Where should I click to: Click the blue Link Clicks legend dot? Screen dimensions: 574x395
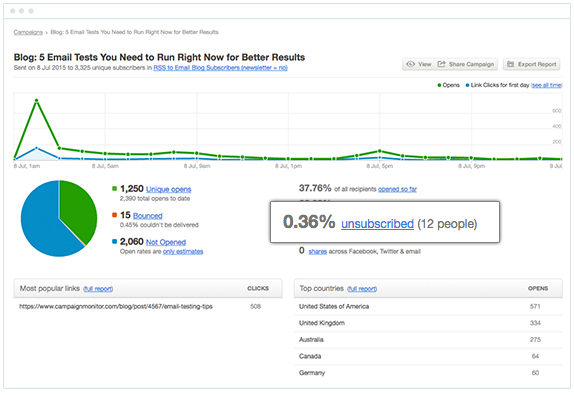pos(467,85)
